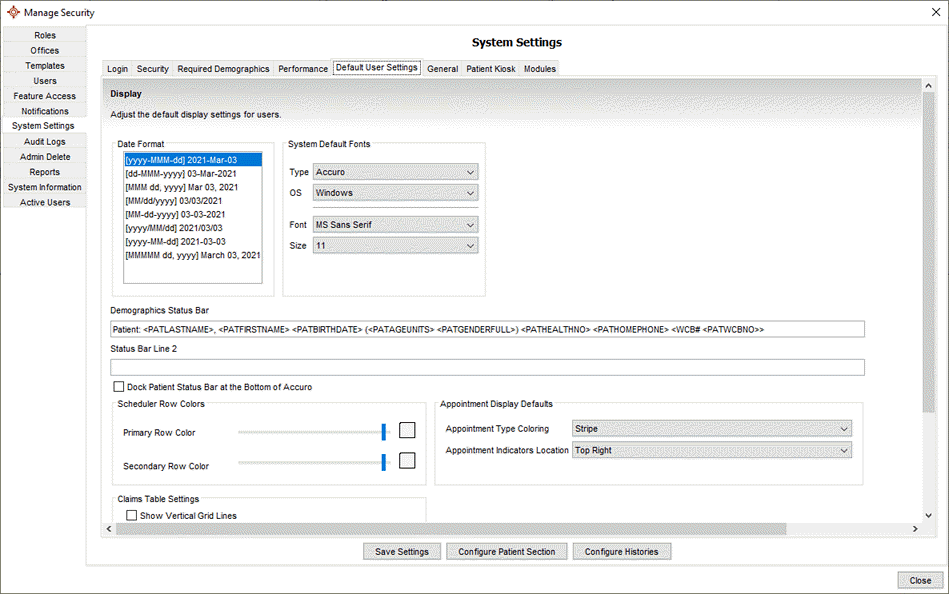This screenshot has width=949, height=594.
Task: Open the Size dropdown showing 11
Action: (395, 245)
